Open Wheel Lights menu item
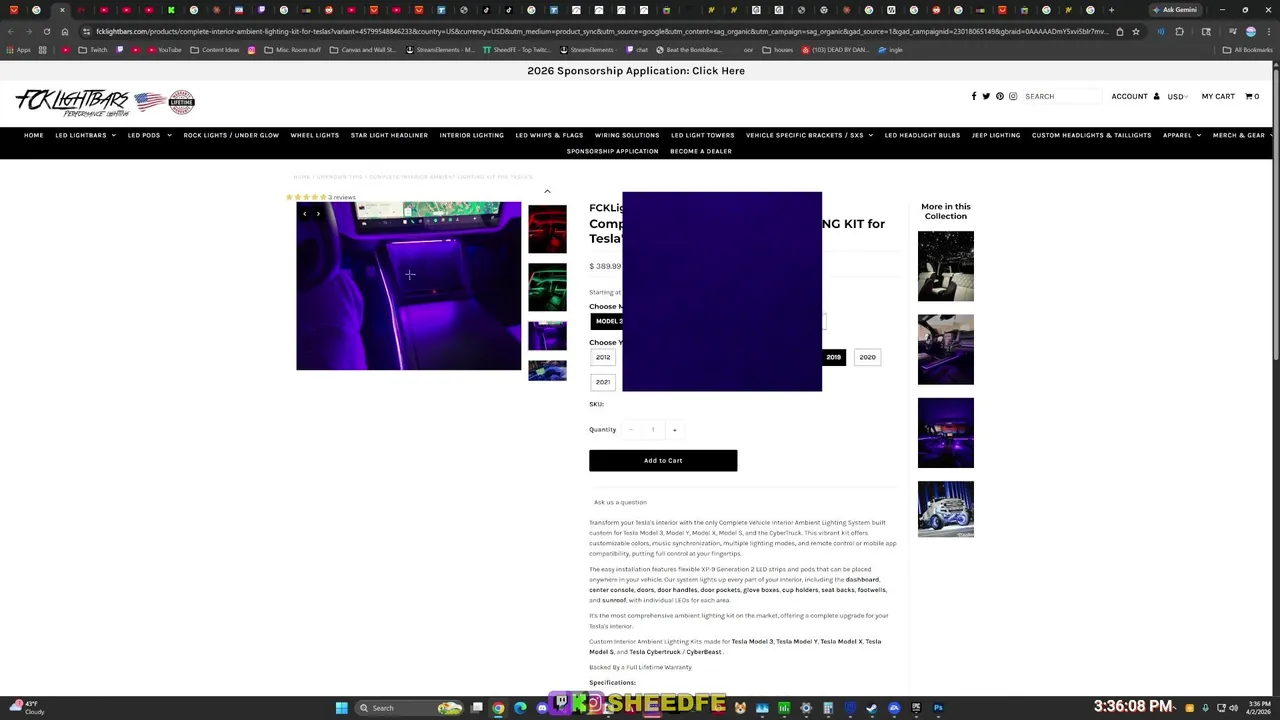The image size is (1280, 720). 315,135
